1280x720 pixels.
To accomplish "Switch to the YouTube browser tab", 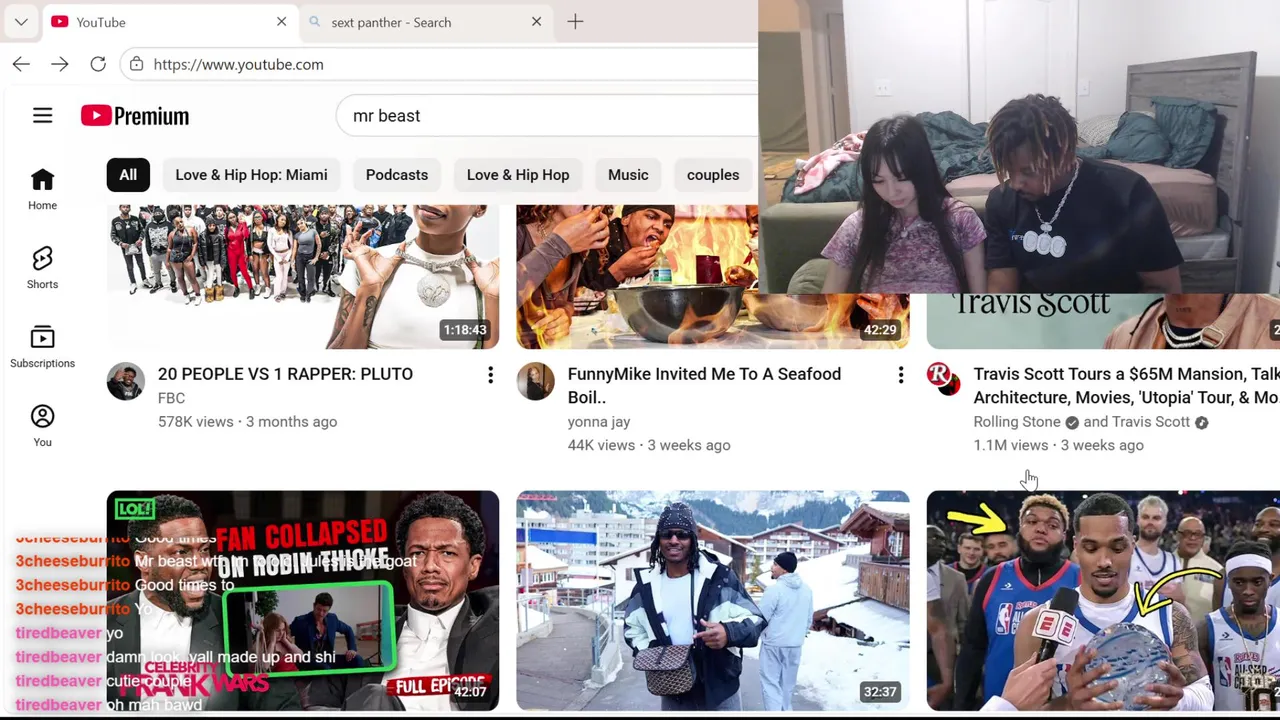I will point(170,22).
